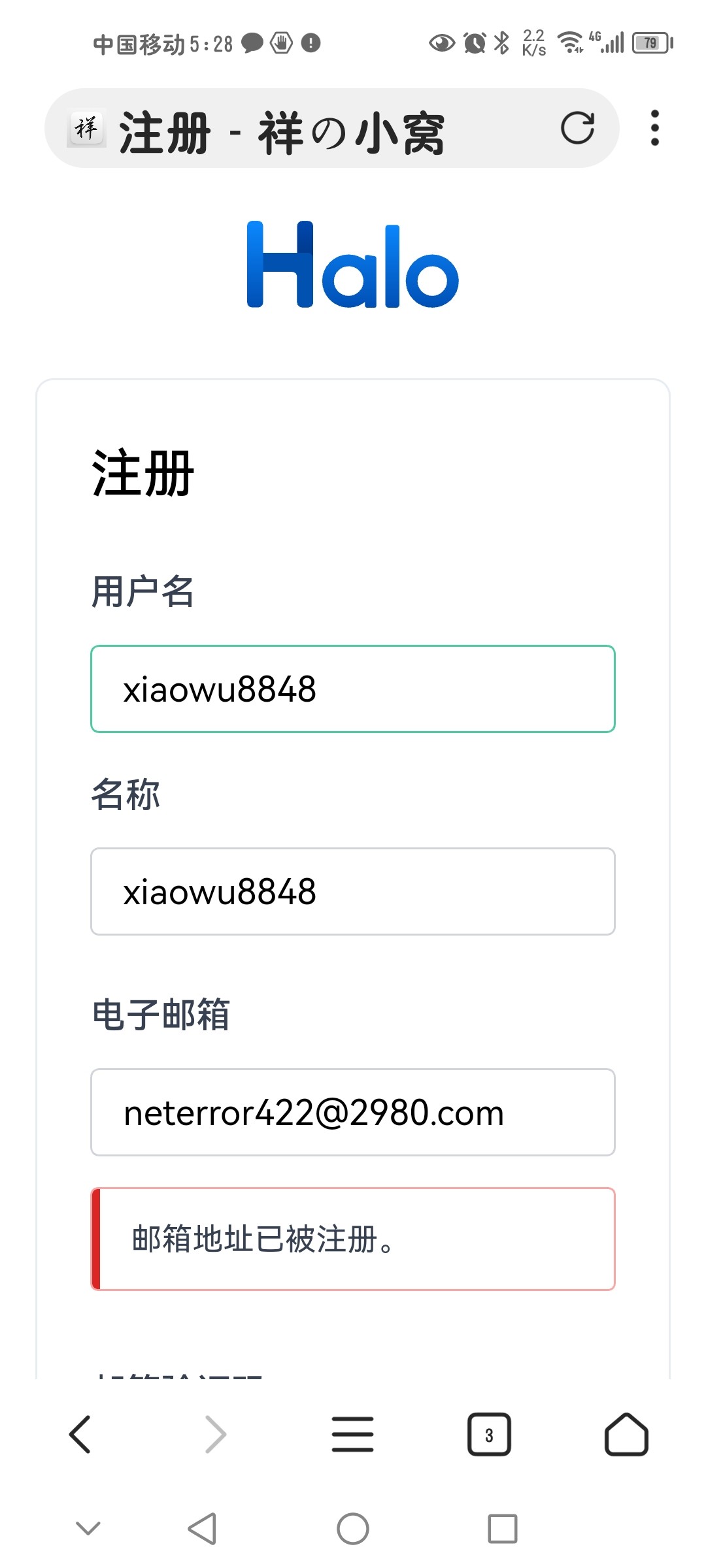
Task: Reload the page with refresh icon
Action: tap(578, 128)
